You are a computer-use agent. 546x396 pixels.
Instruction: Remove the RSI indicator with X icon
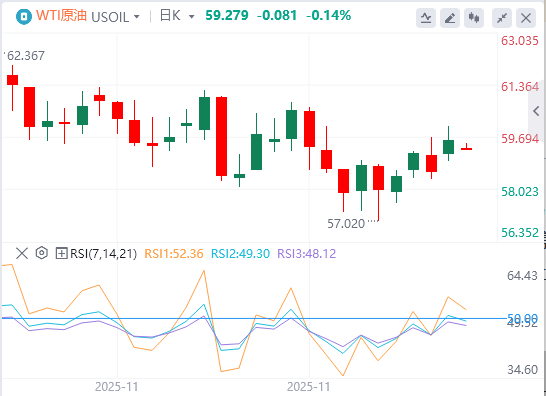tap(22, 253)
